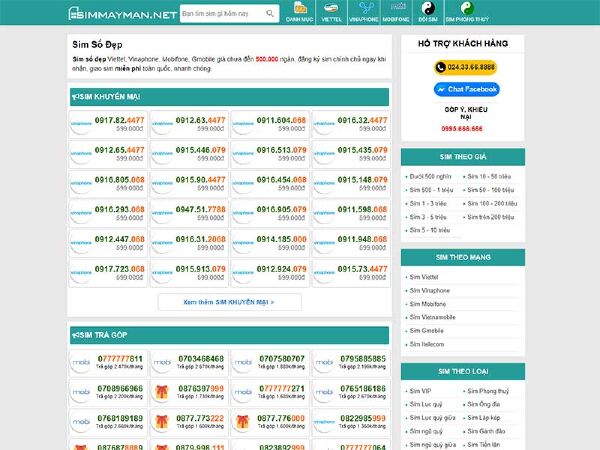This screenshot has height=450, width=600.
Task: Open Sim Gmobile network link
Action: click(427, 331)
